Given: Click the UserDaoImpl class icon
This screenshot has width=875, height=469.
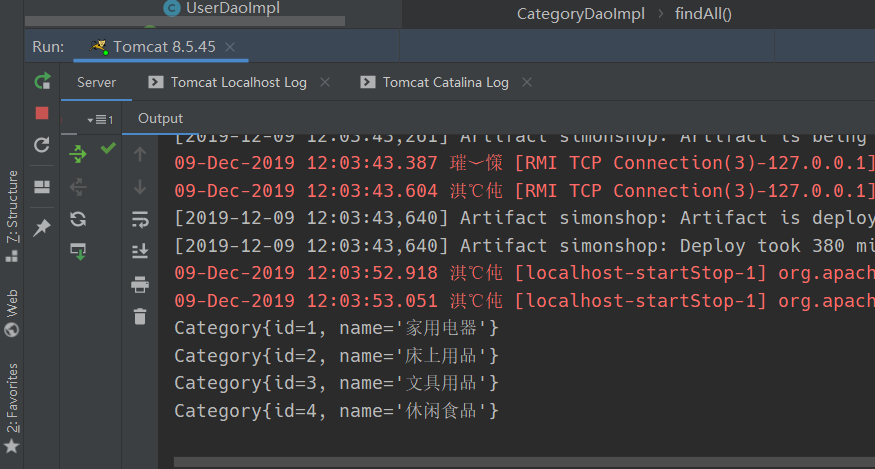Looking at the screenshot, I should [172, 8].
